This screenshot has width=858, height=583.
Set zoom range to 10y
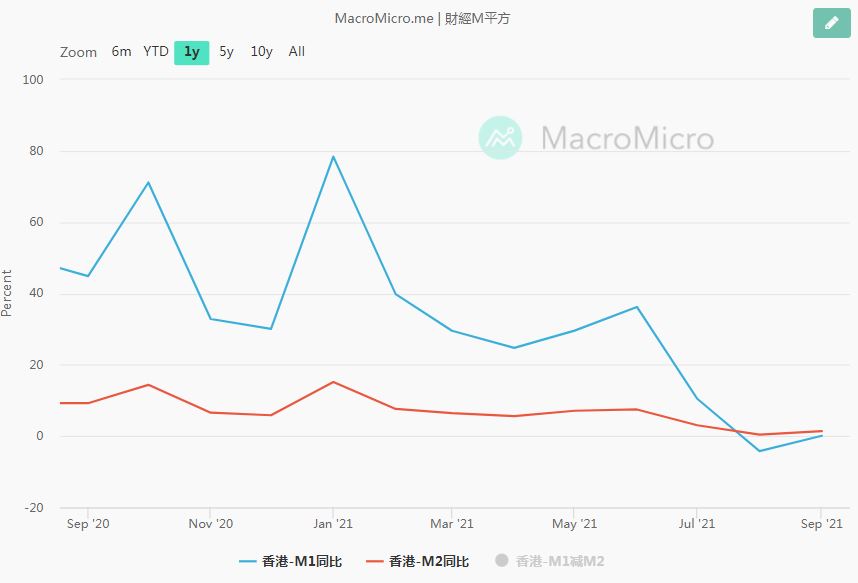coord(261,52)
